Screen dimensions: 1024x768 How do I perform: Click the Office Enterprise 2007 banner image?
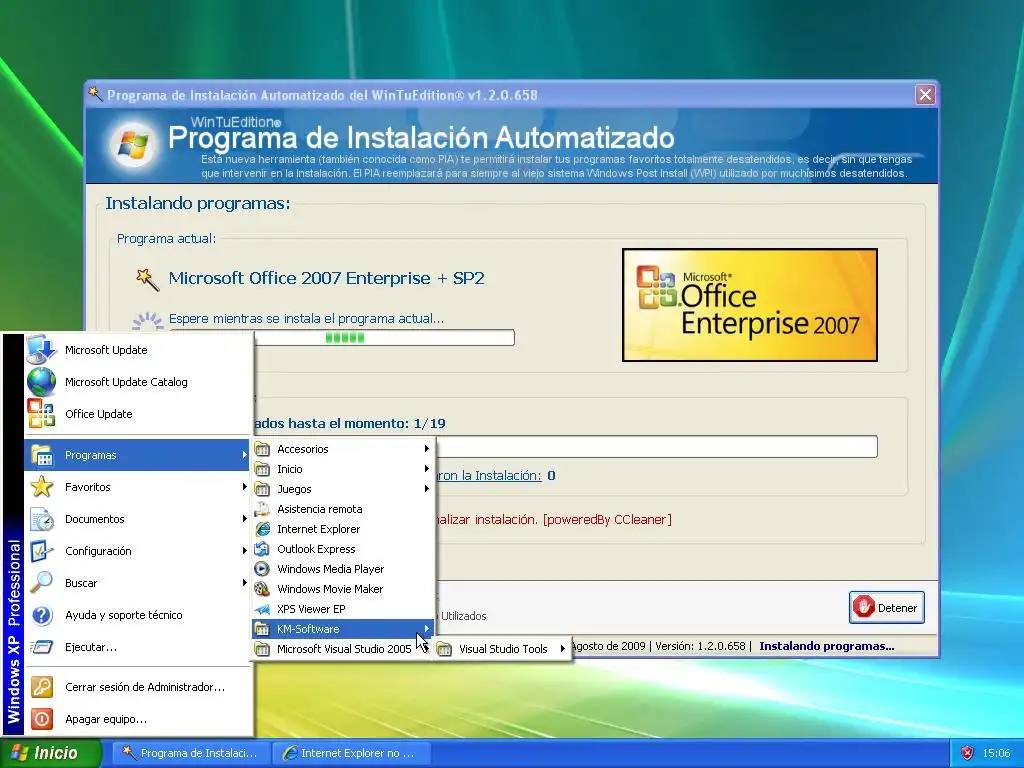[750, 305]
